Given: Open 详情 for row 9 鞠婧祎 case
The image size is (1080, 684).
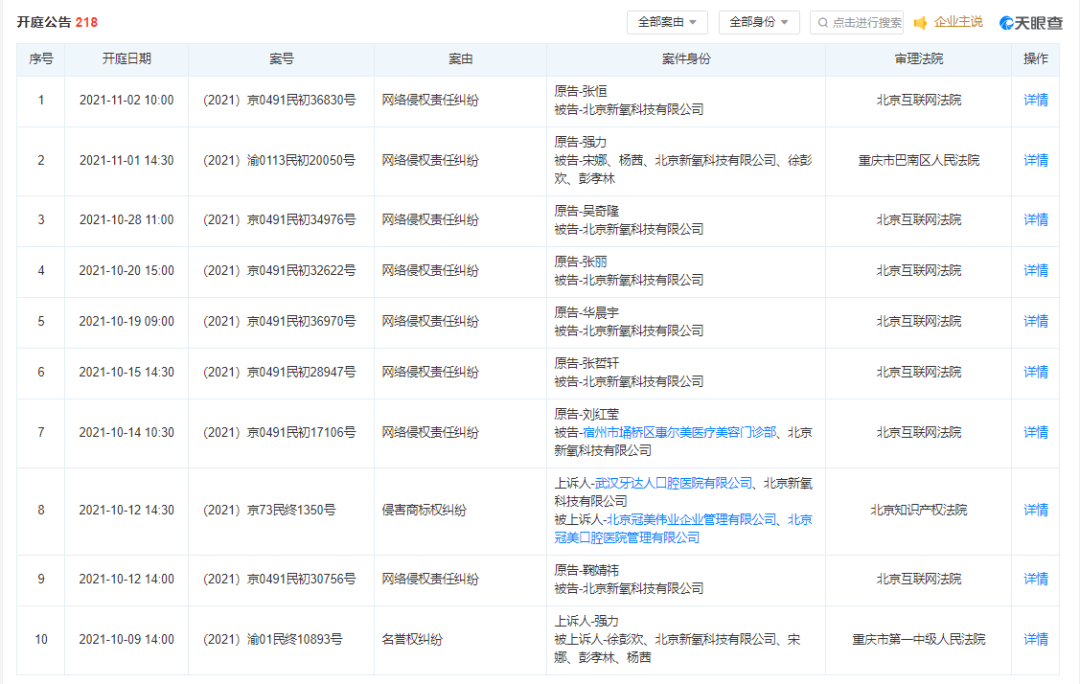Looking at the screenshot, I should coord(1035,579).
